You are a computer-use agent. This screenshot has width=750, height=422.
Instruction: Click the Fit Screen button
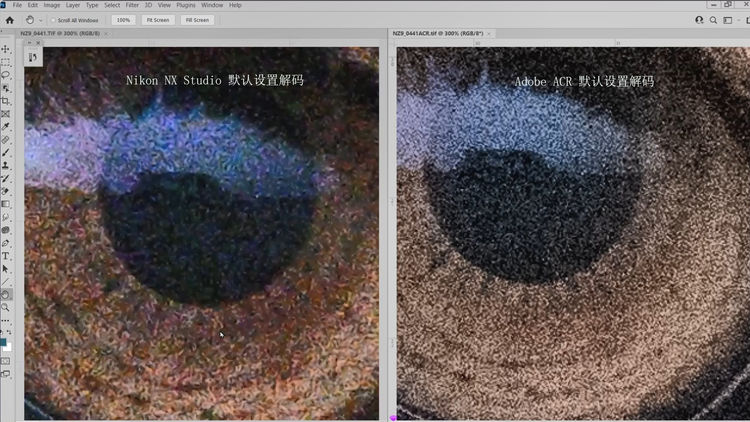click(x=157, y=20)
